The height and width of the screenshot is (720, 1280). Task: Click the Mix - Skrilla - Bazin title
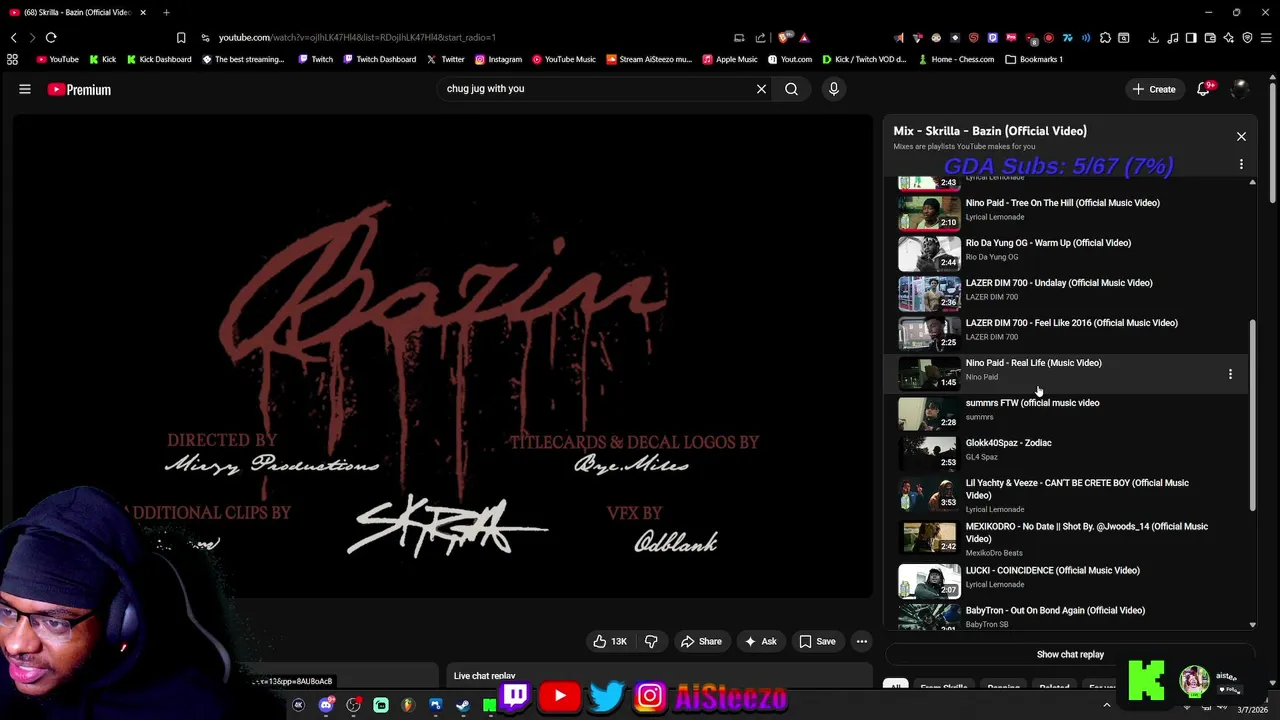[989, 131]
